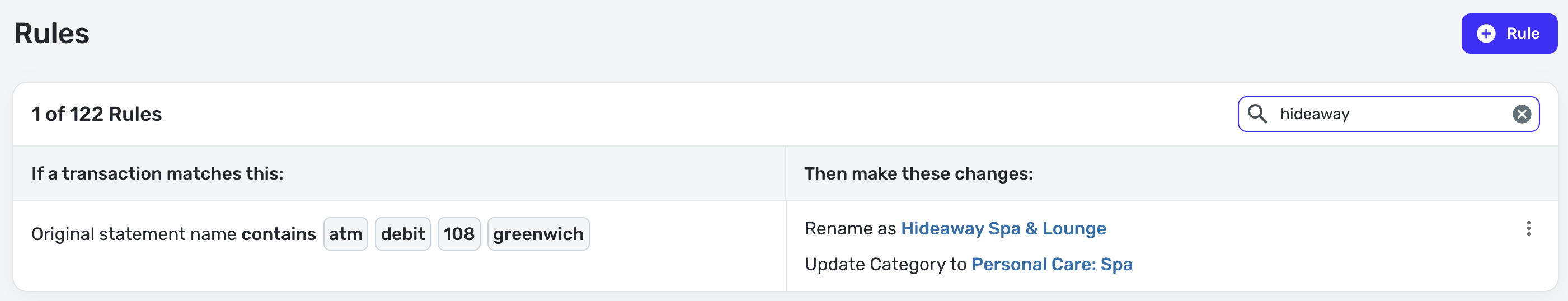1568x301 pixels.
Task: Click the 'Update Category to' action label
Action: [x=885, y=265]
